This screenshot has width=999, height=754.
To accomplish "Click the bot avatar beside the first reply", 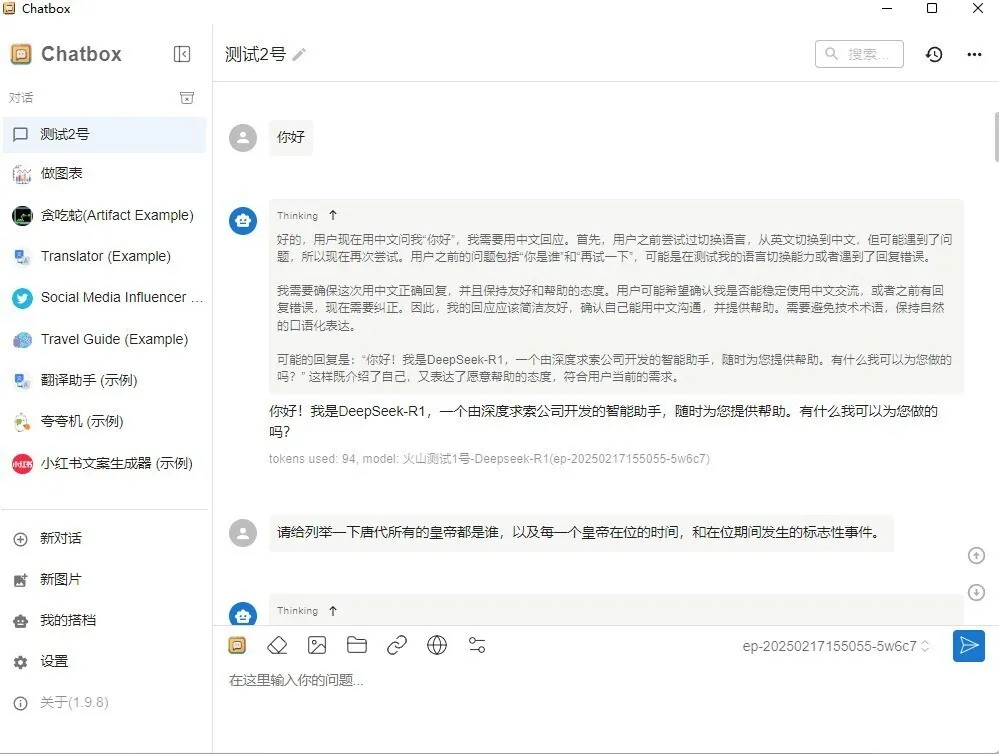I will tap(243, 221).
